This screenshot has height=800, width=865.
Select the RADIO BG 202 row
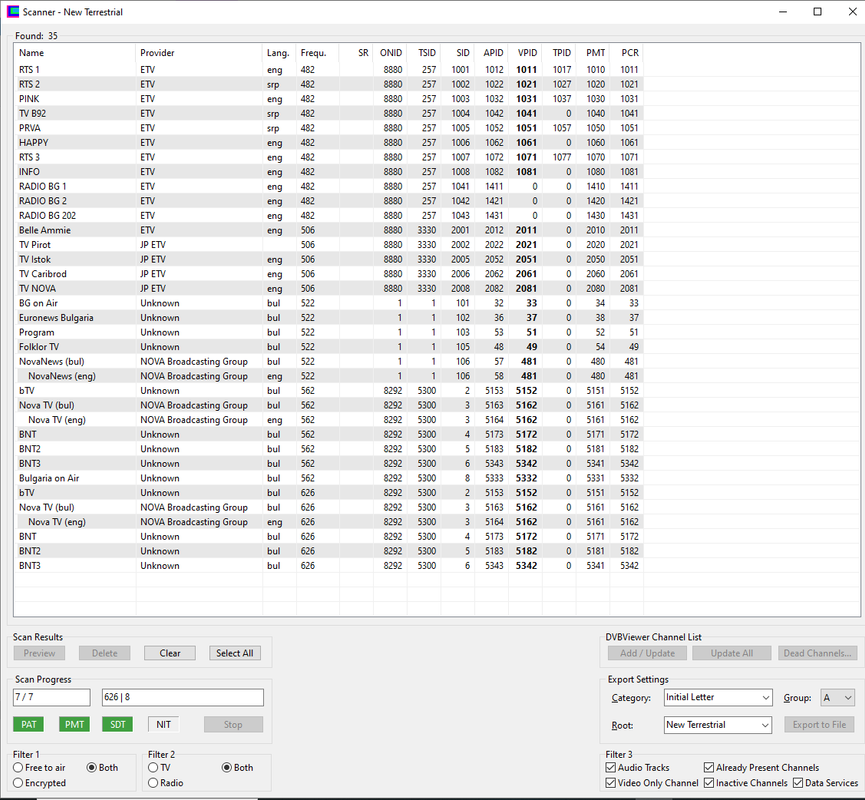click(329, 216)
